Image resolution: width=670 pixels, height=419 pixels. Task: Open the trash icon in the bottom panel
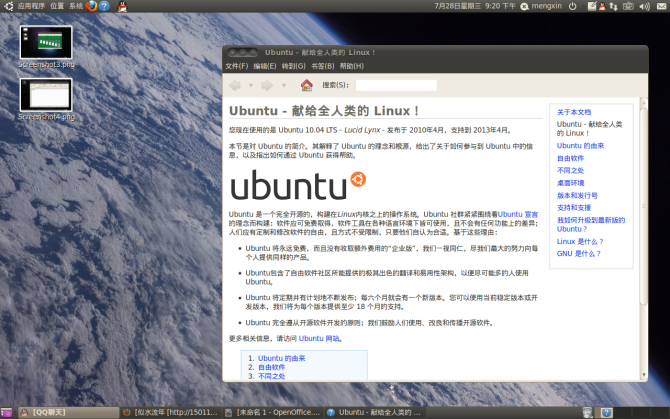coord(588,413)
